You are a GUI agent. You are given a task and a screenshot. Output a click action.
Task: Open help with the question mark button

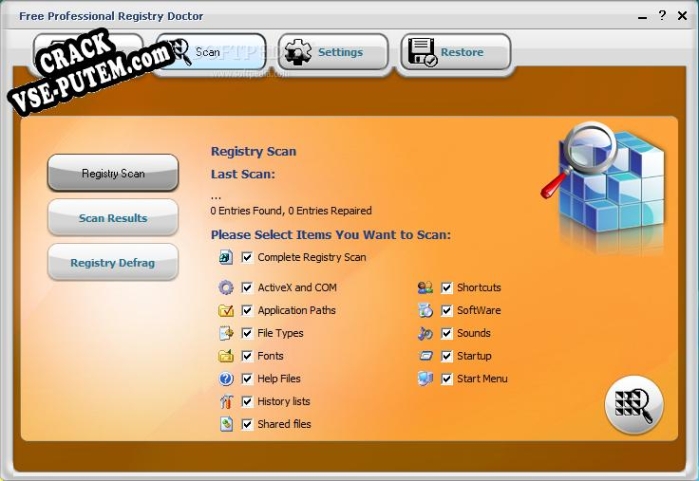coord(662,16)
